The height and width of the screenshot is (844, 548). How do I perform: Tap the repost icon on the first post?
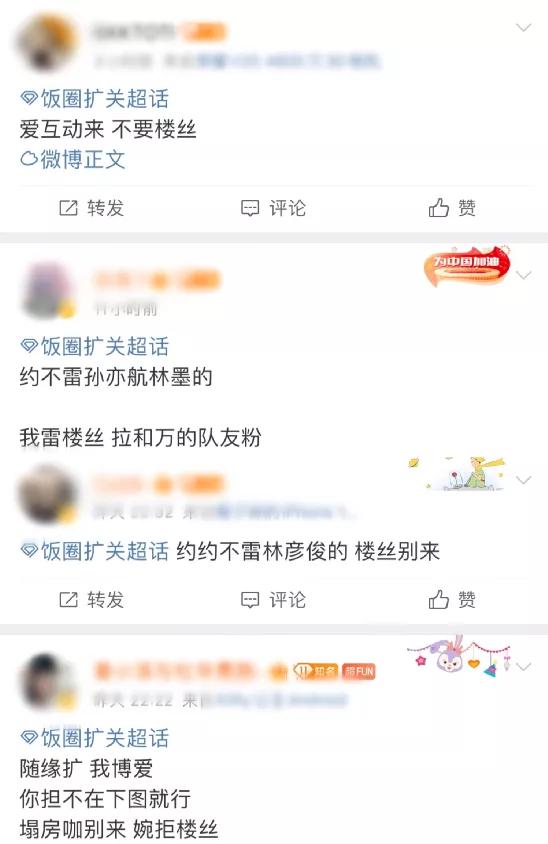coord(68,208)
